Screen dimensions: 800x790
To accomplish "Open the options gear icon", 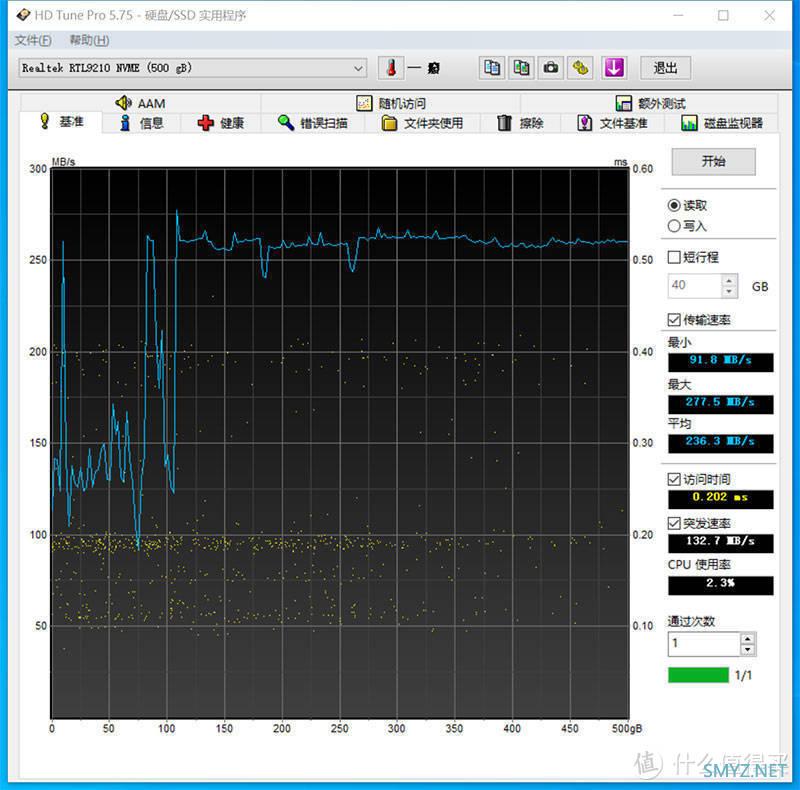I will tap(580, 68).
